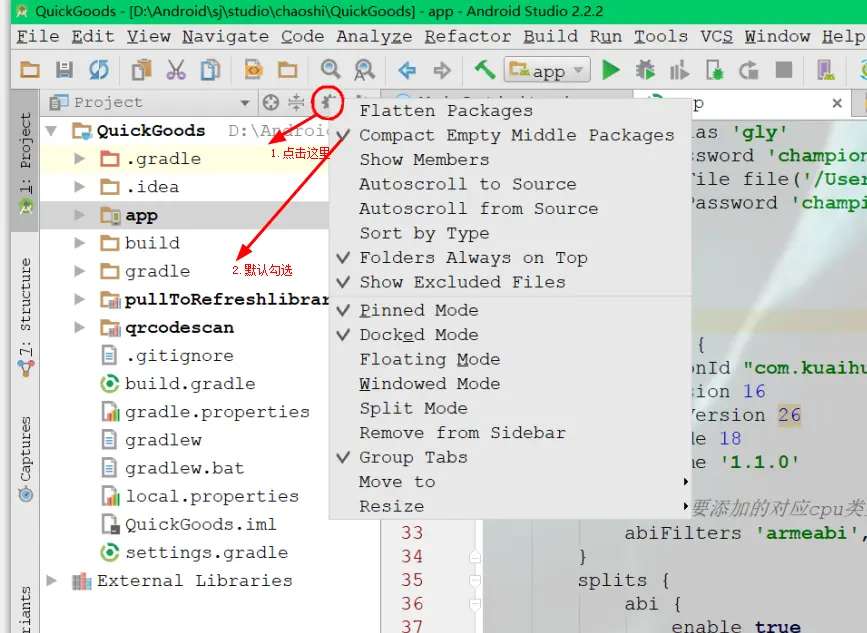867x633 pixels.
Task: Click the fold marker beside line 36
Action: [474, 604]
